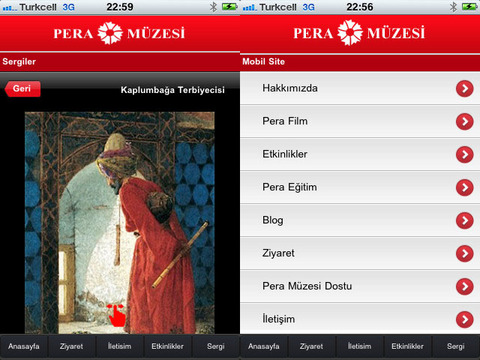
Task: Tap the red arrow icon next to Hakkımızda
Action: click(465, 89)
